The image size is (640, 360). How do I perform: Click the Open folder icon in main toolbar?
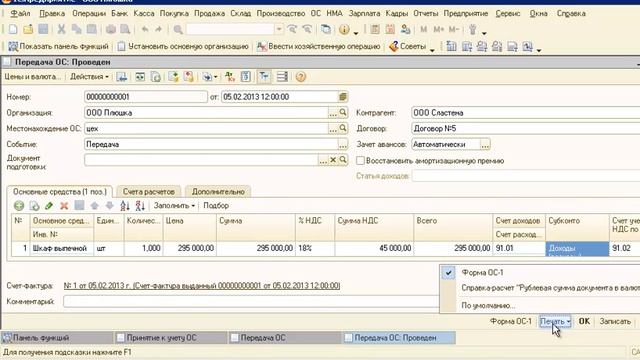pyautogui.click(x=28, y=29)
